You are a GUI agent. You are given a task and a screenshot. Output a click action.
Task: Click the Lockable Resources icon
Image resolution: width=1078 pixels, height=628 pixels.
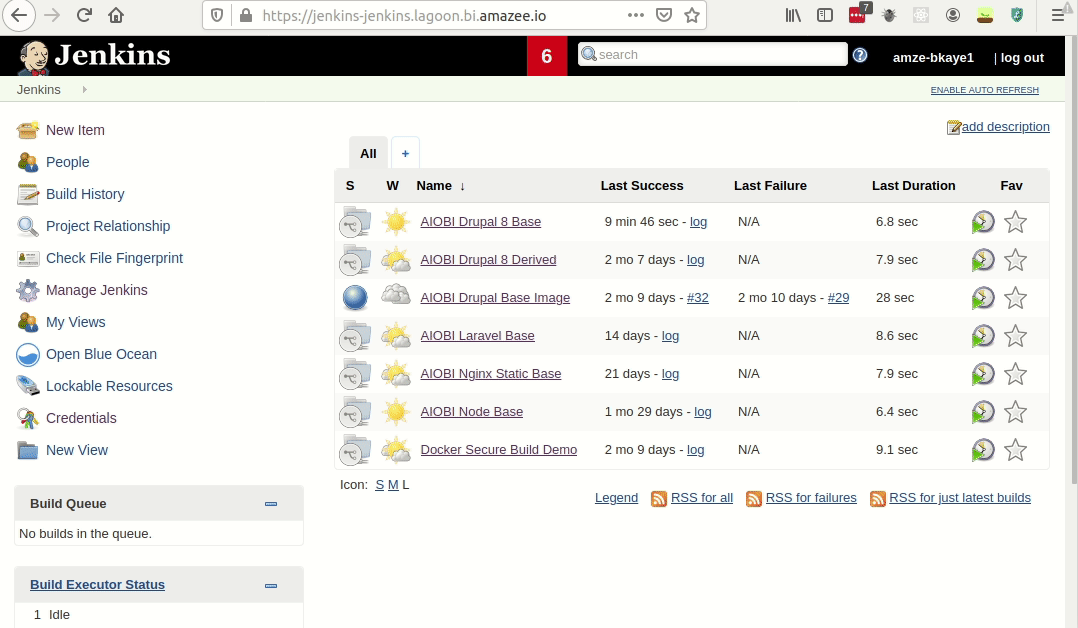click(x=28, y=386)
